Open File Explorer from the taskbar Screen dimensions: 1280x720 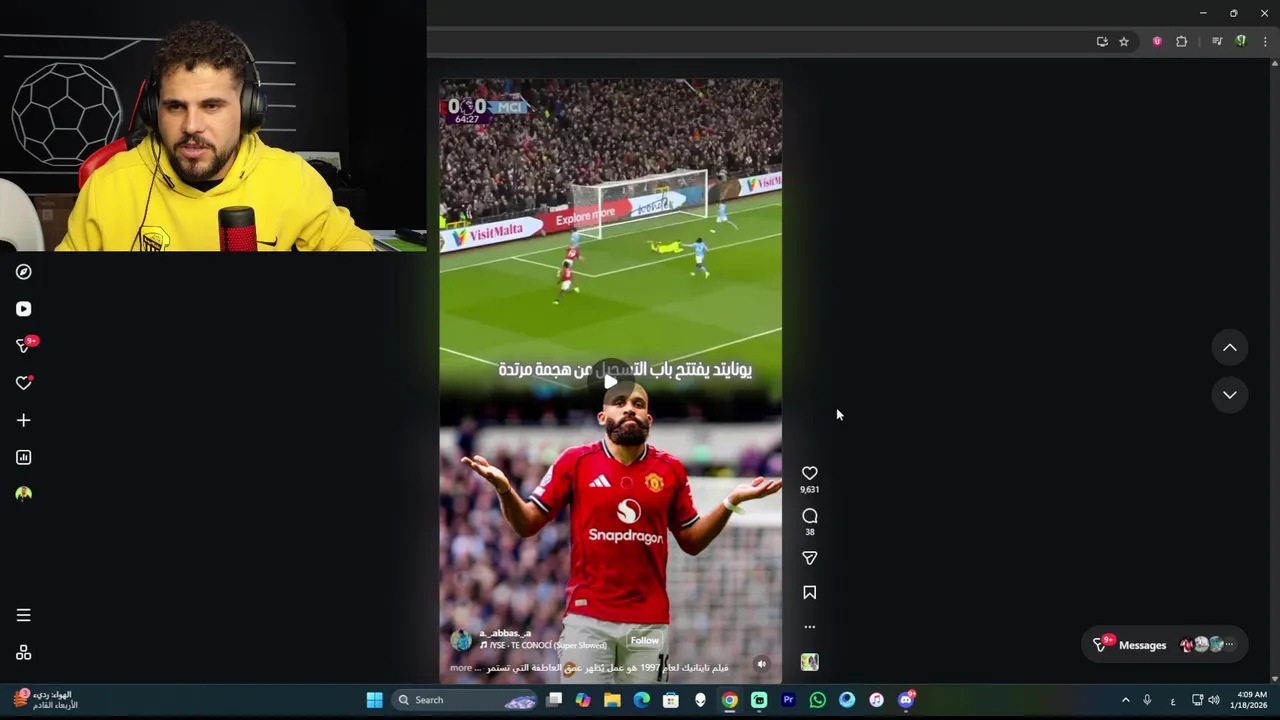pos(612,700)
